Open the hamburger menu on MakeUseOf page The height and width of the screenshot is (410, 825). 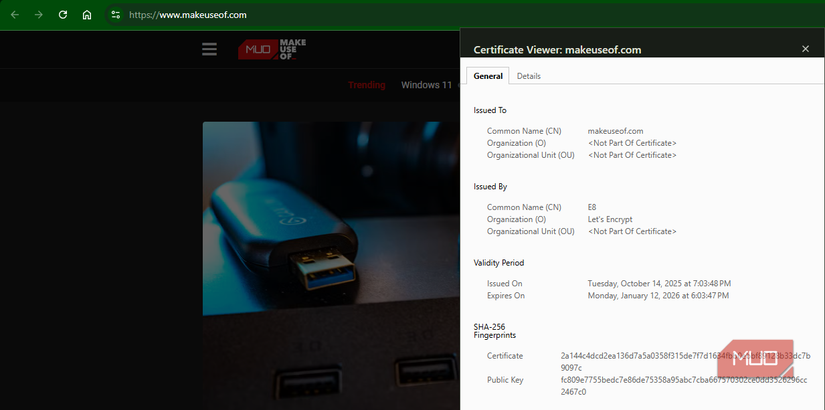coord(209,49)
